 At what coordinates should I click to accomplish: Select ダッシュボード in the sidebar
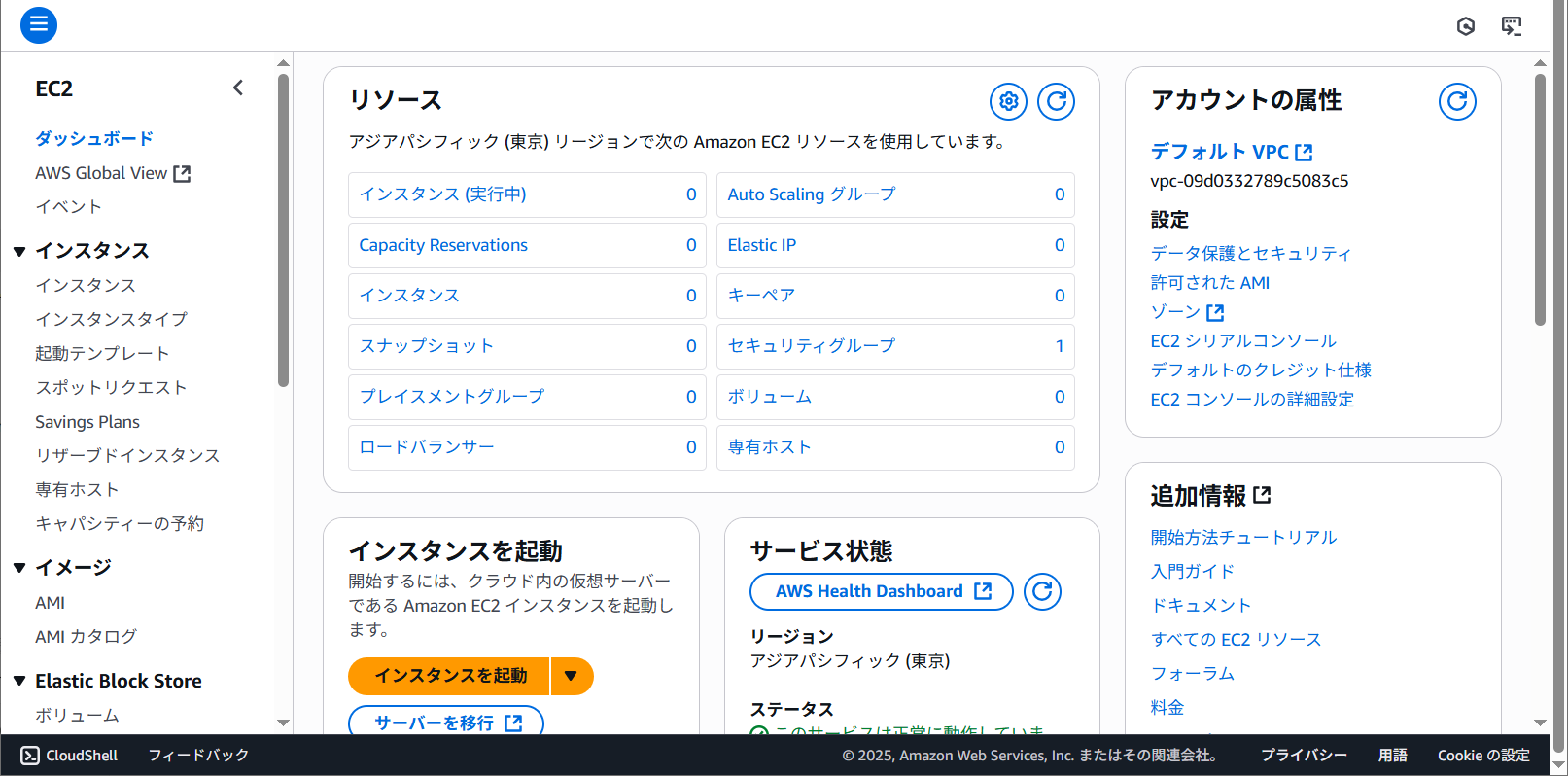(94, 138)
